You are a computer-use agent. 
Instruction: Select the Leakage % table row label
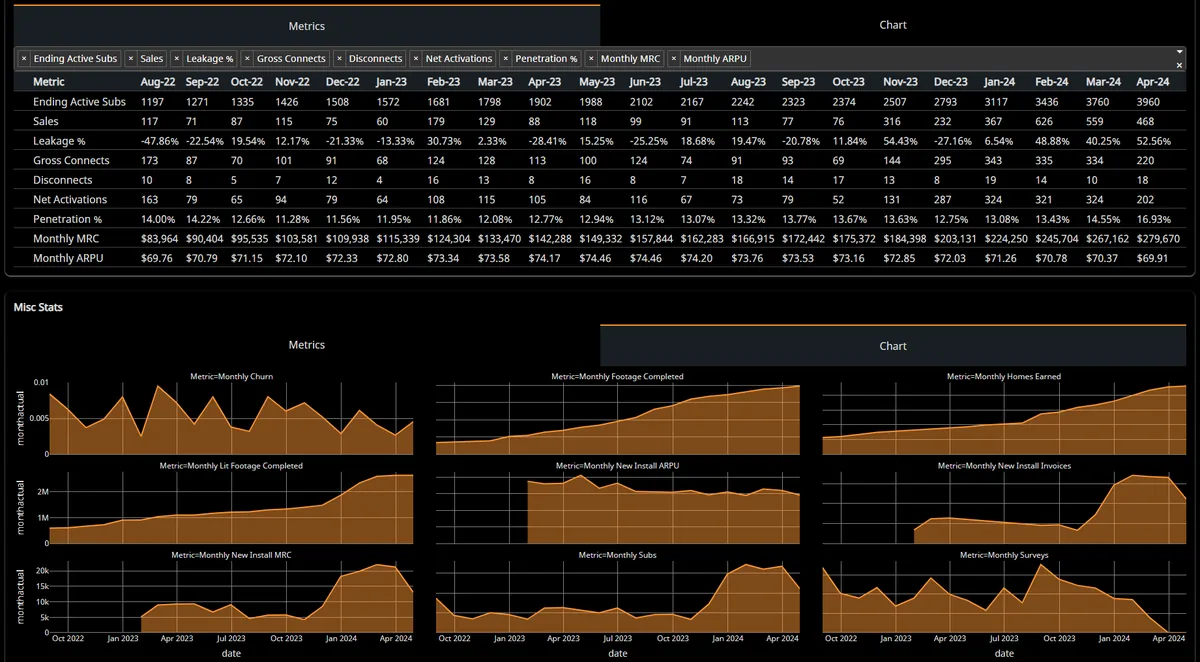[x=59, y=141]
